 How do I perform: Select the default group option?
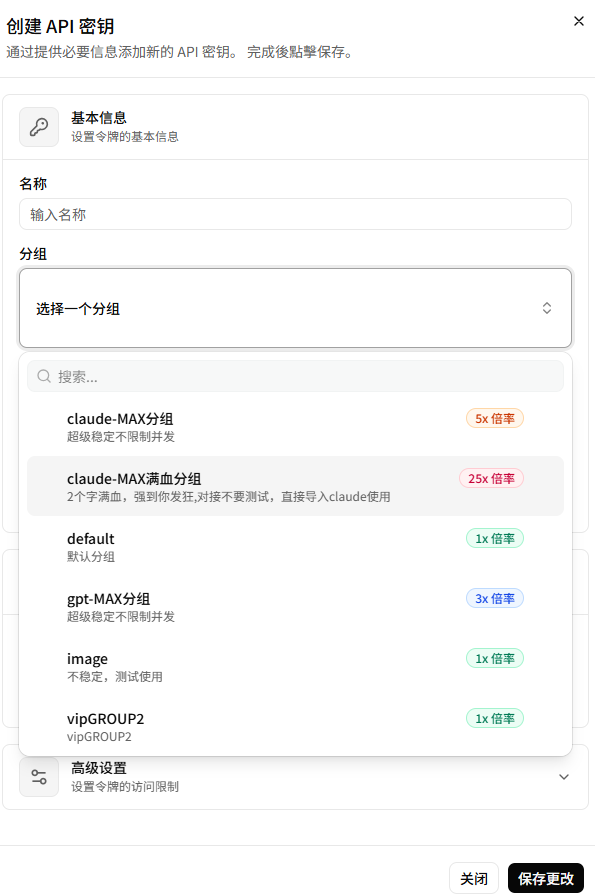295,546
